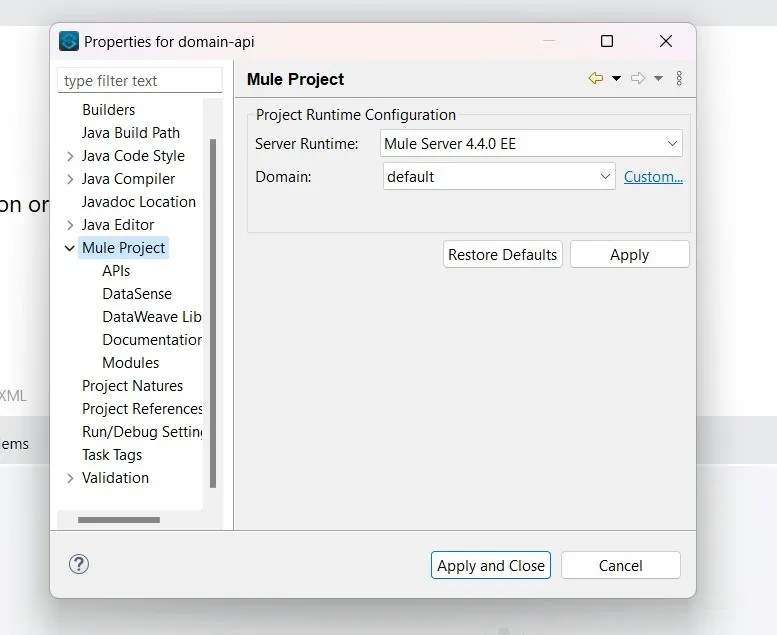Collapse the Mule Project node
The image size is (777, 635).
69,248
